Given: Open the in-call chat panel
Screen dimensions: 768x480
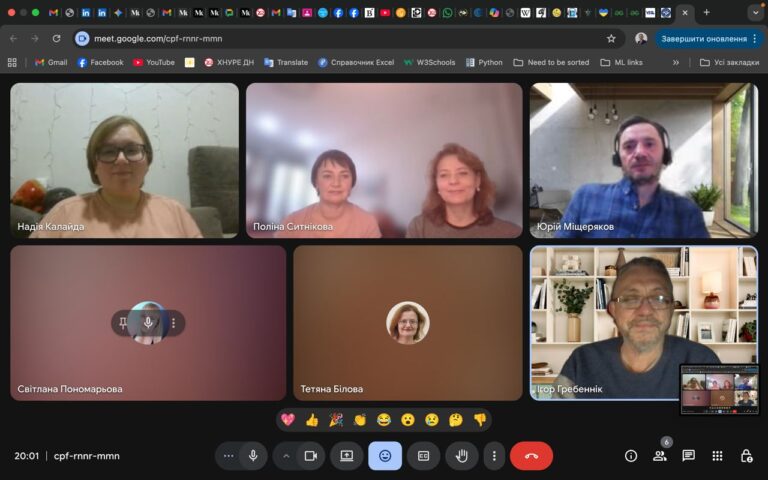Looking at the screenshot, I should click(688, 456).
